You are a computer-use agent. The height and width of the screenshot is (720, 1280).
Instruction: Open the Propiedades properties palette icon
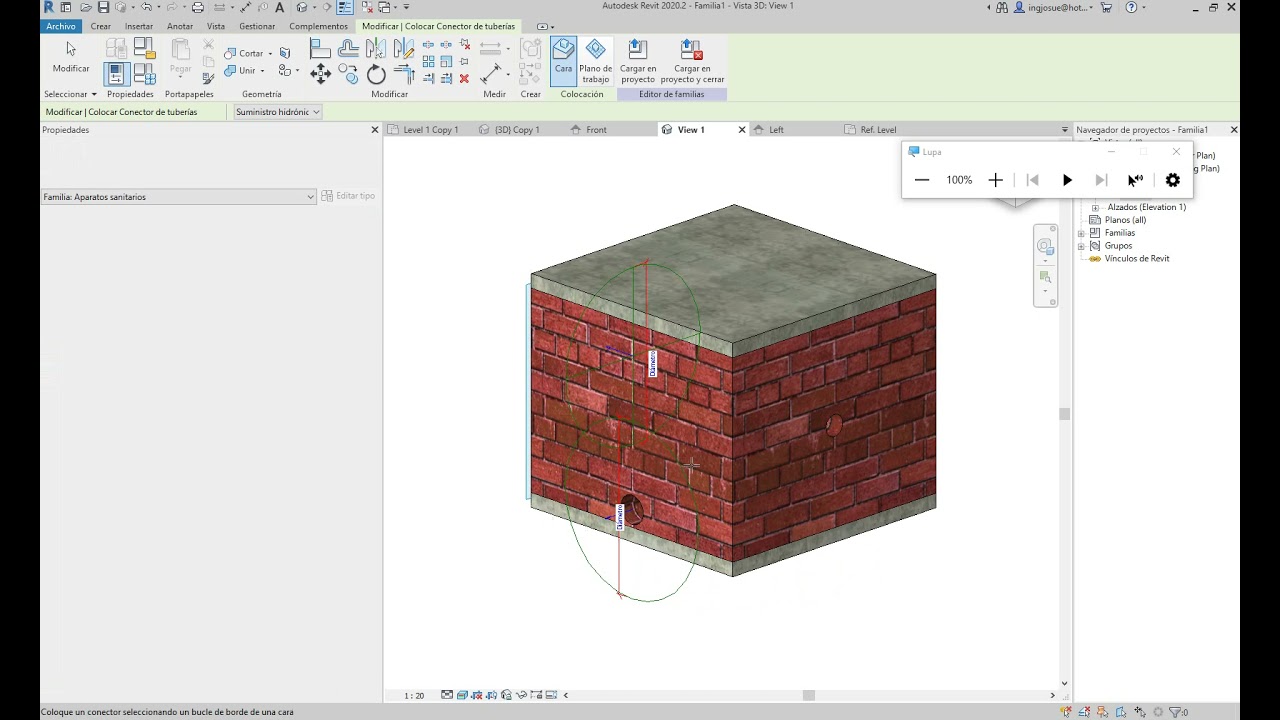point(116,74)
